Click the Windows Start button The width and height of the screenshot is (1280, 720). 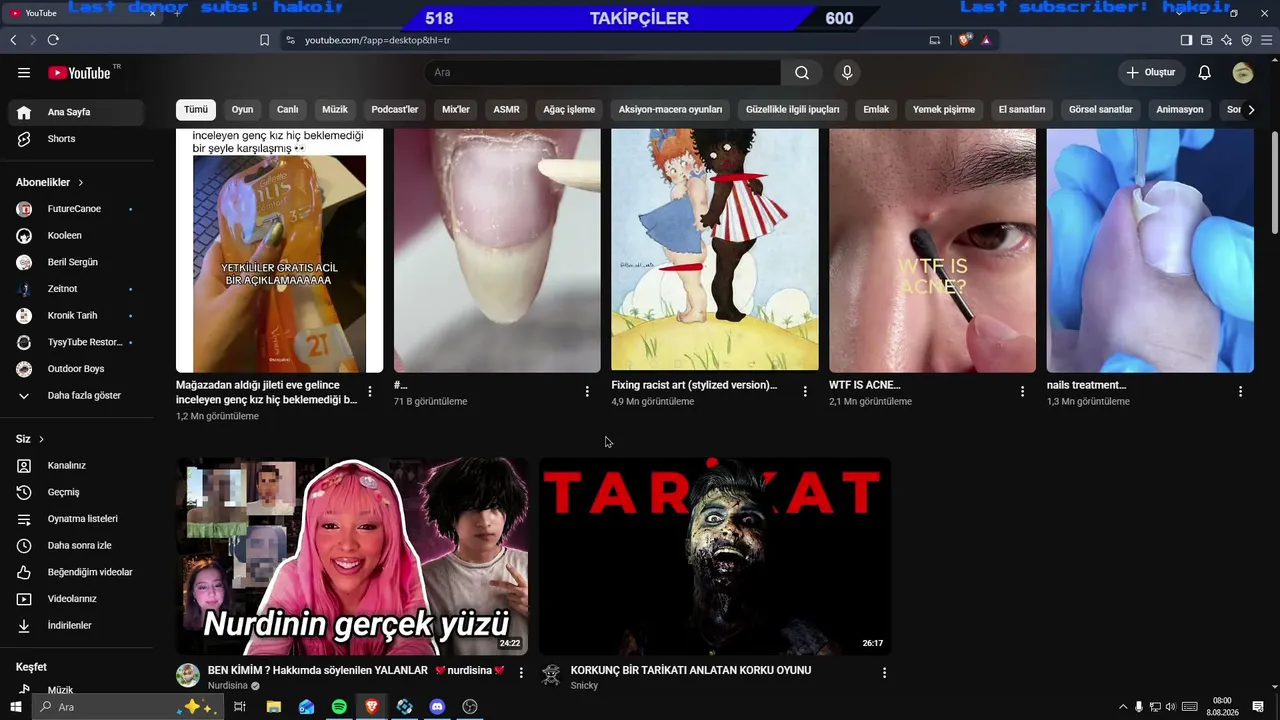click(15, 707)
